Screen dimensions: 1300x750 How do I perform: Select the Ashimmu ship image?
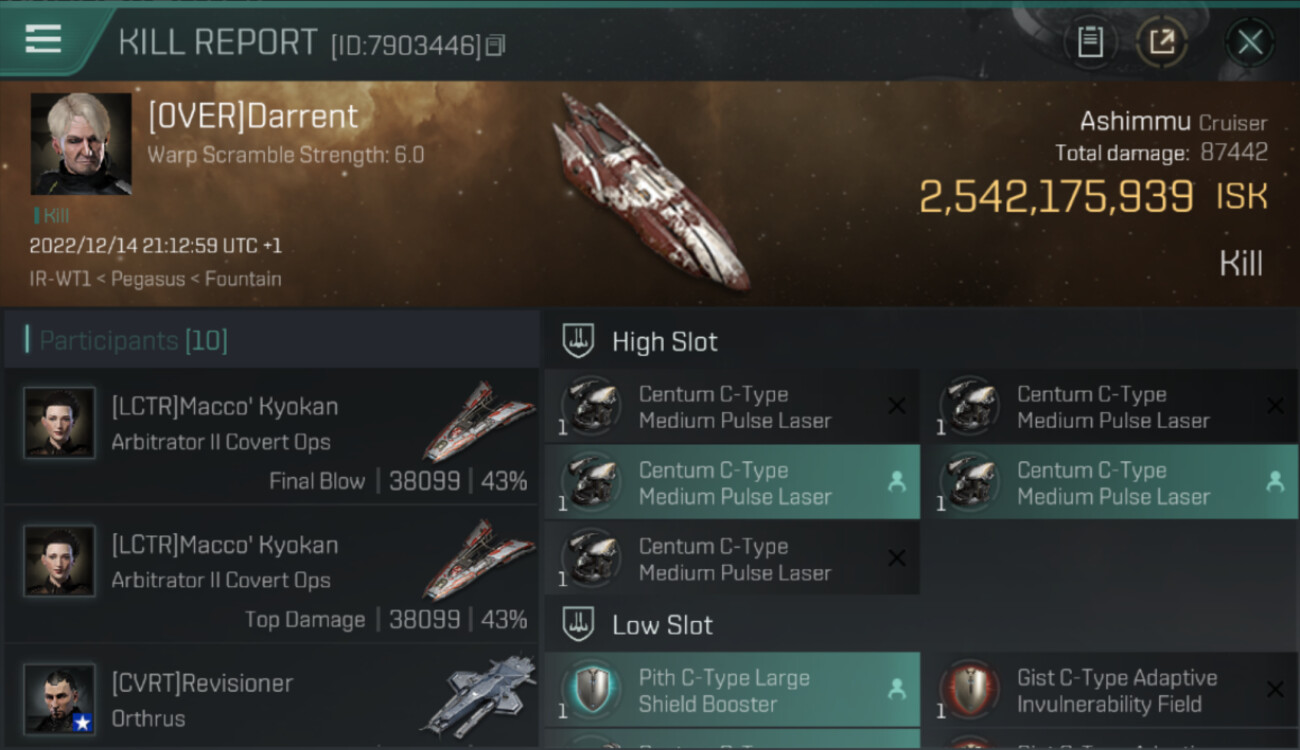(650, 190)
